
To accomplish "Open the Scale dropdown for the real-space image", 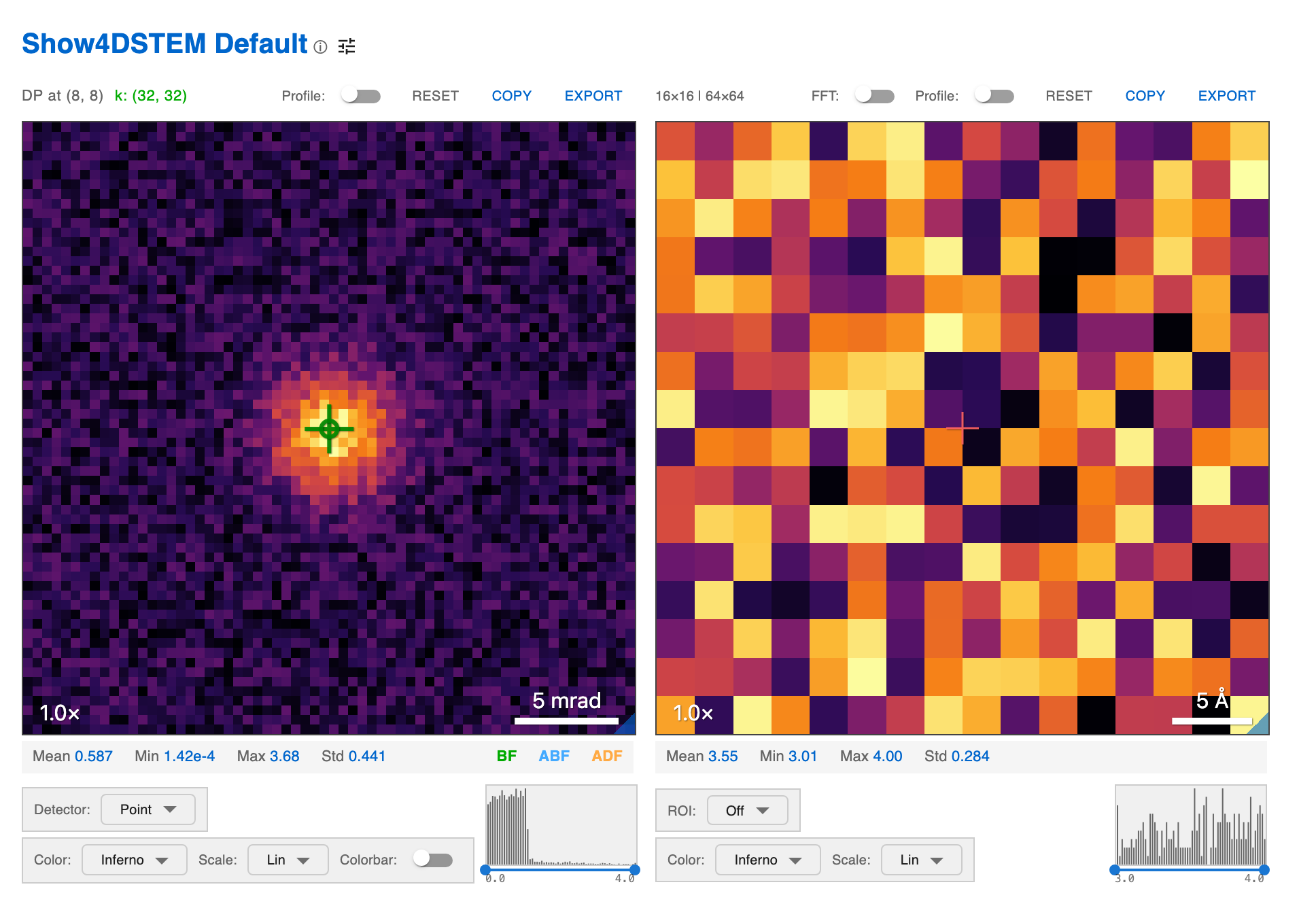I will [x=921, y=860].
